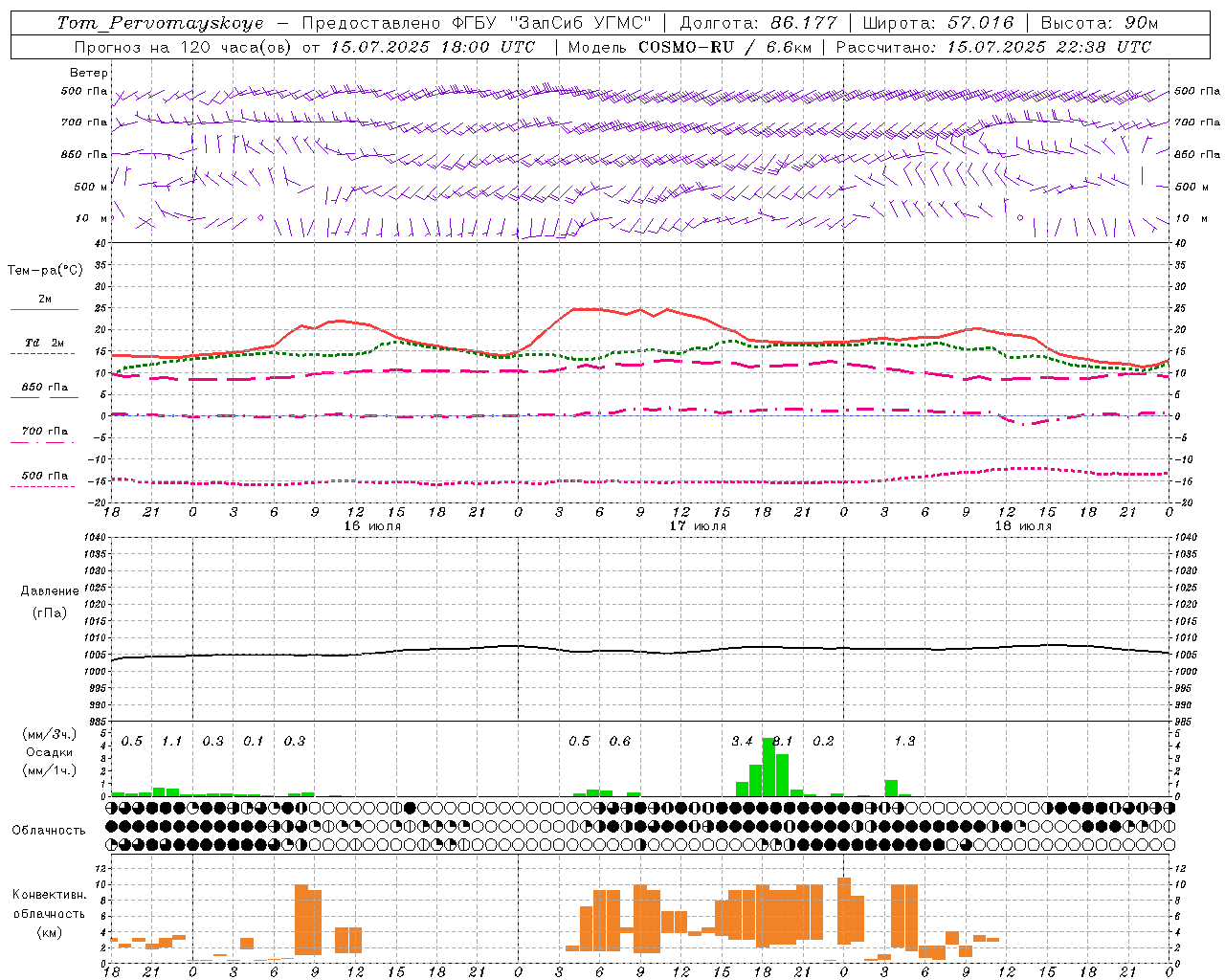Click the "Осадки" precipitation label
1225x980 pixels.
[50, 752]
